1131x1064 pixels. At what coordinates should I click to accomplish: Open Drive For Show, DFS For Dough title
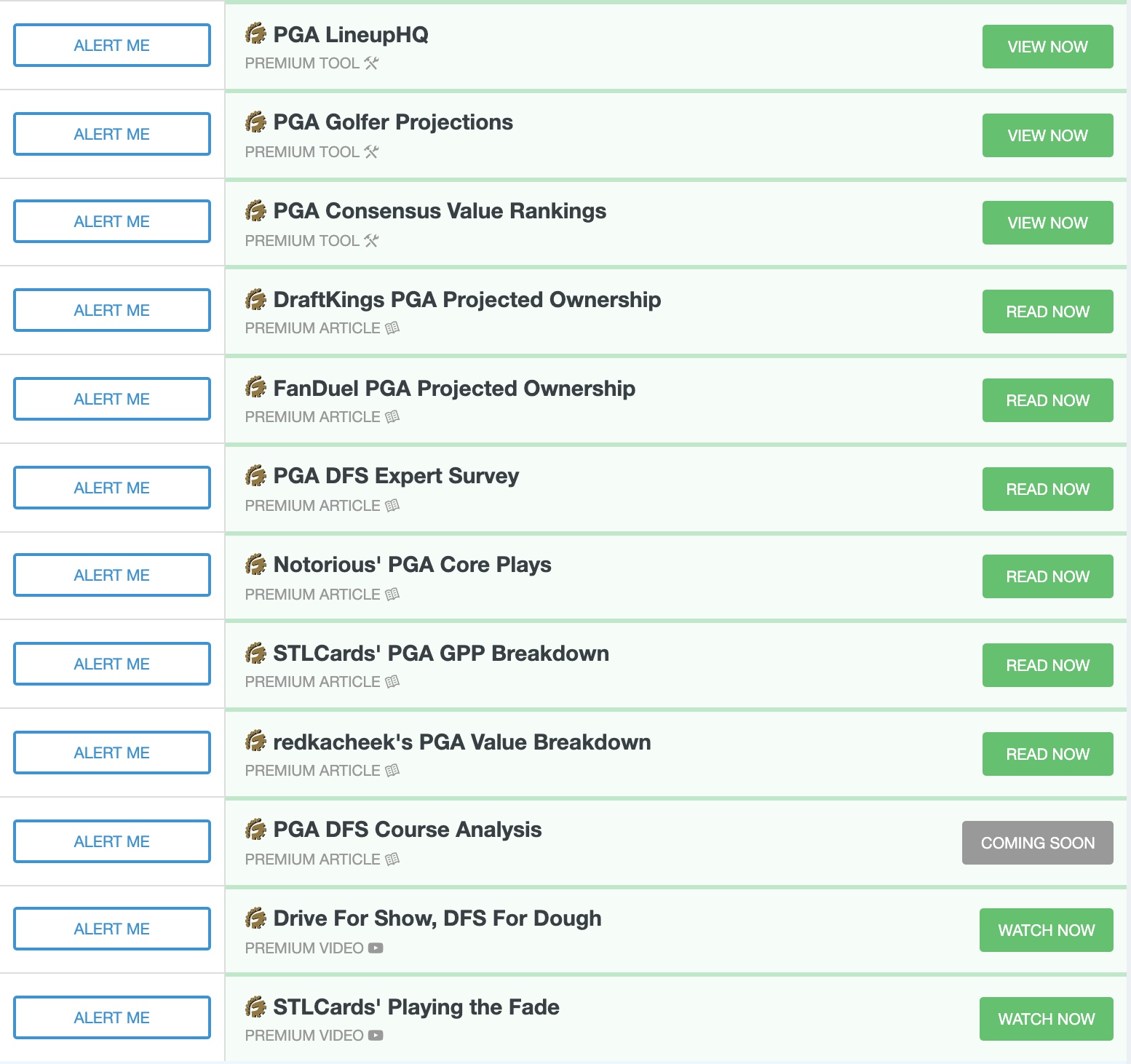pos(437,918)
